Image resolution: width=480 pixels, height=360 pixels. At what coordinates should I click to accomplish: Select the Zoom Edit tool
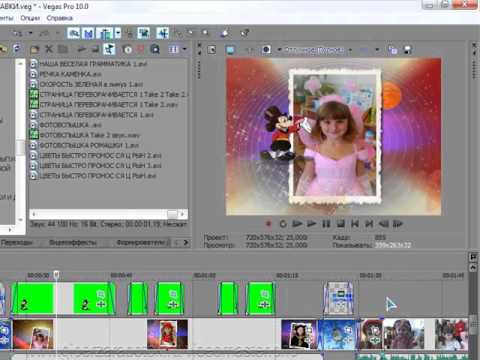206,33
